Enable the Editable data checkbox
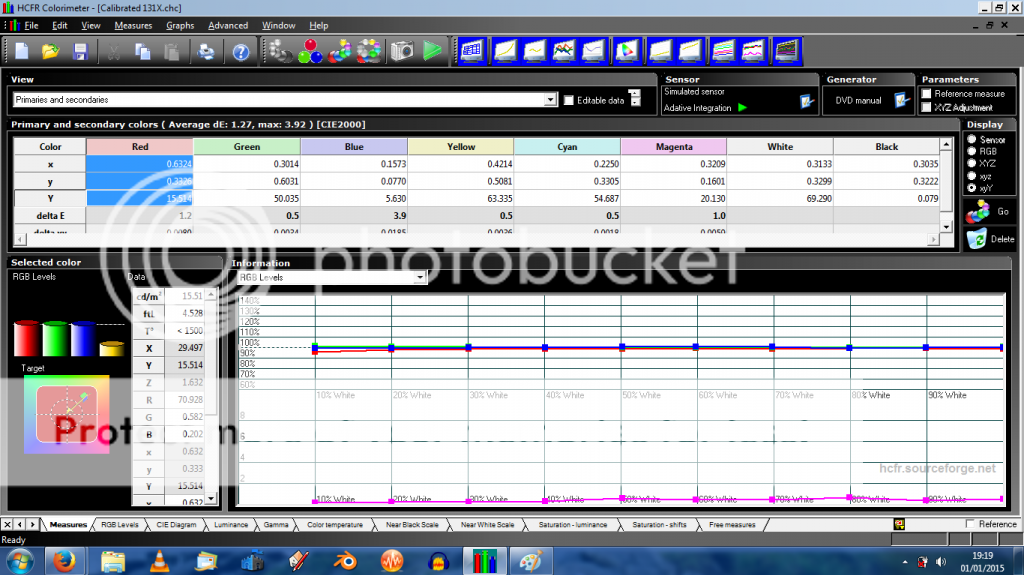Image resolution: width=1024 pixels, height=575 pixels. pyautogui.click(x=569, y=100)
